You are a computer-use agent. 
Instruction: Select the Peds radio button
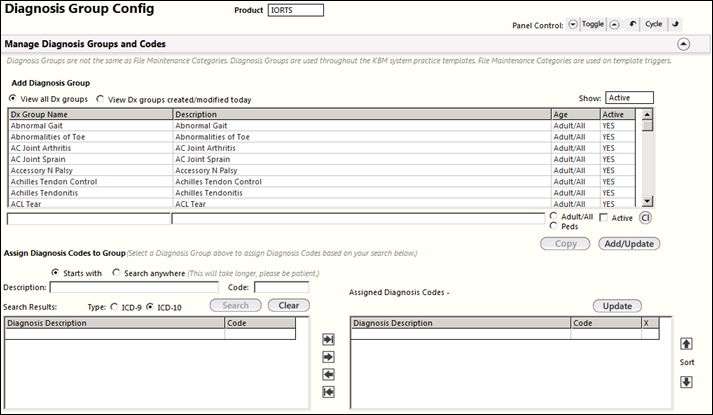pyautogui.click(x=553, y=225)
